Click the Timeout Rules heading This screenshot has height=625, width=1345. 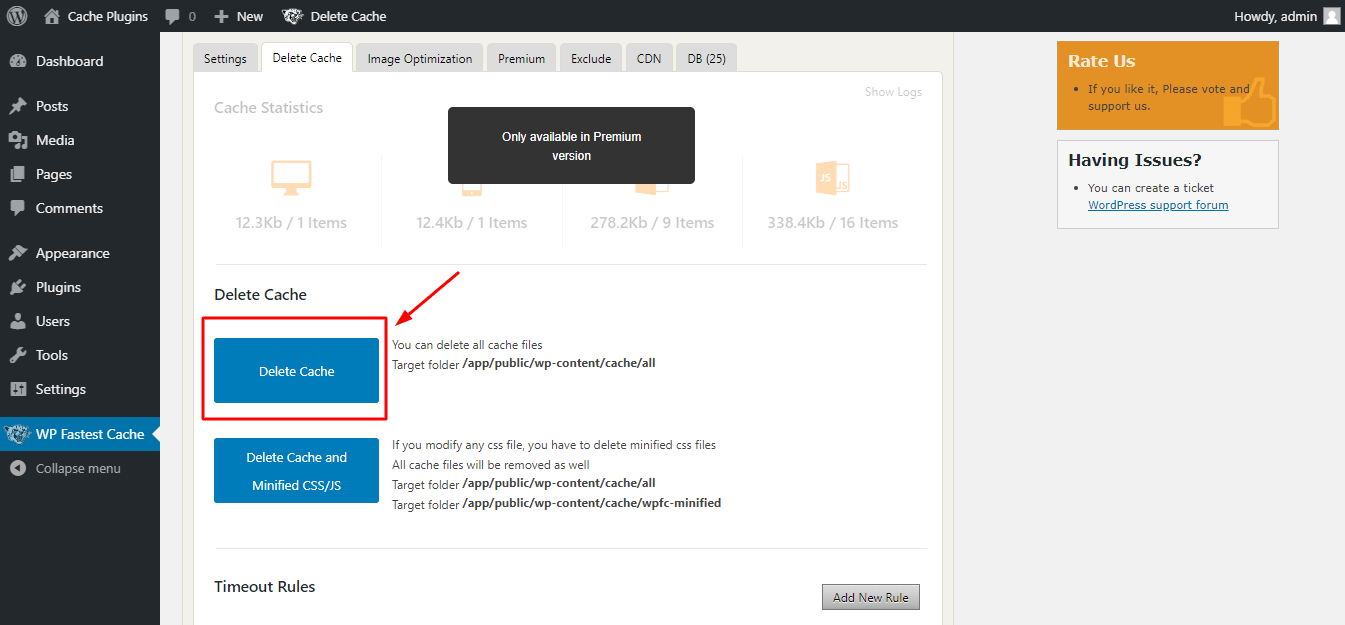point(264,586)
